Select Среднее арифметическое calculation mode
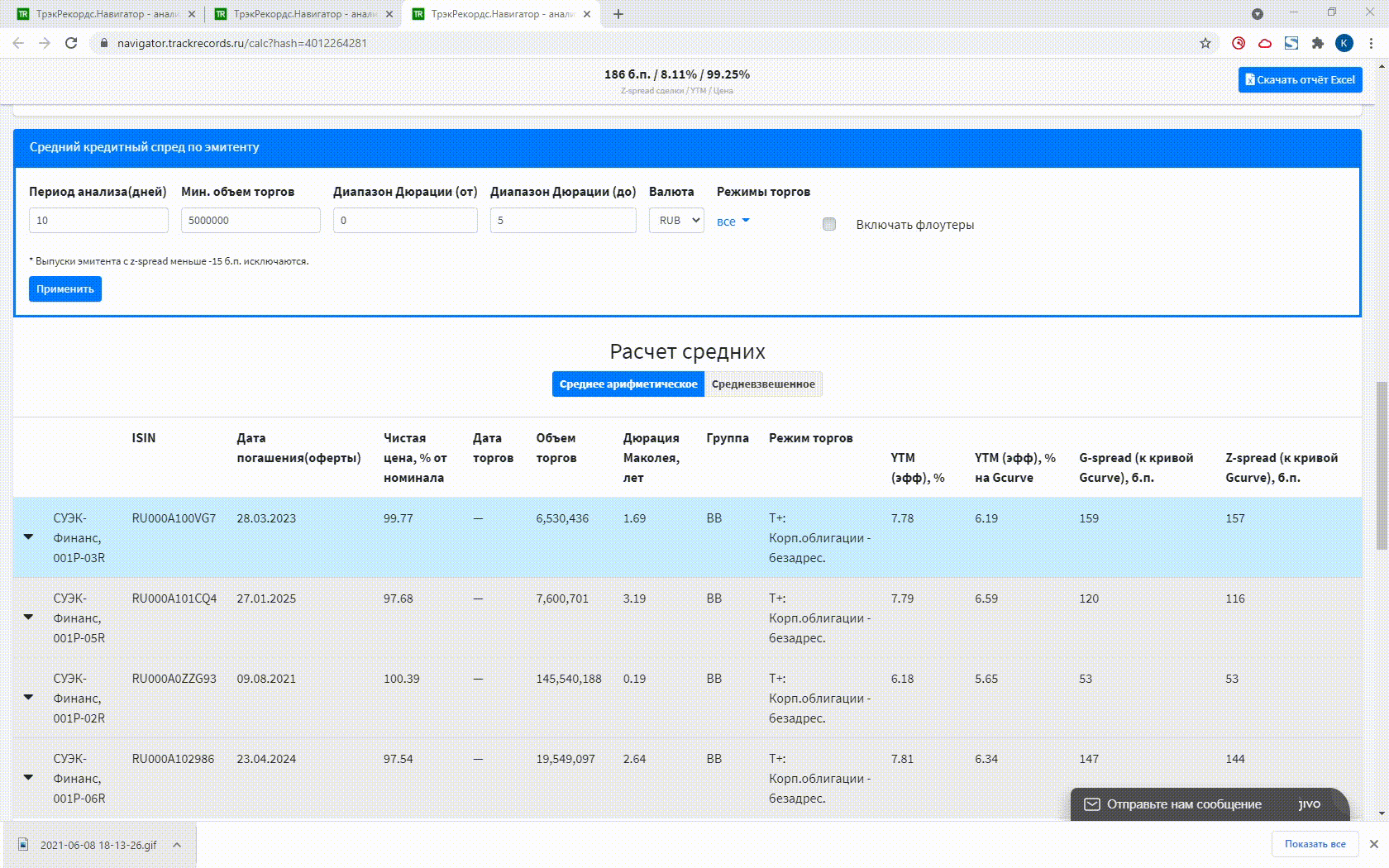 tap(628, 384)
